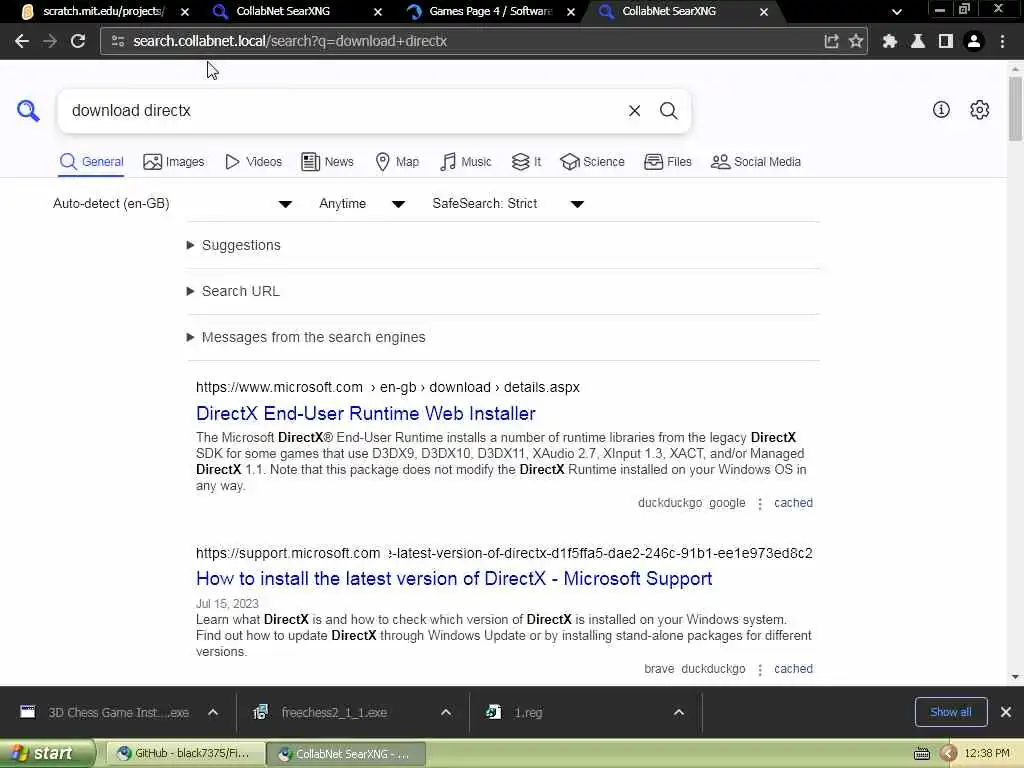This screenshot has width=1024, height=768.
Task: Open the extensions puzzle icon
Action: tap(889, 41)
